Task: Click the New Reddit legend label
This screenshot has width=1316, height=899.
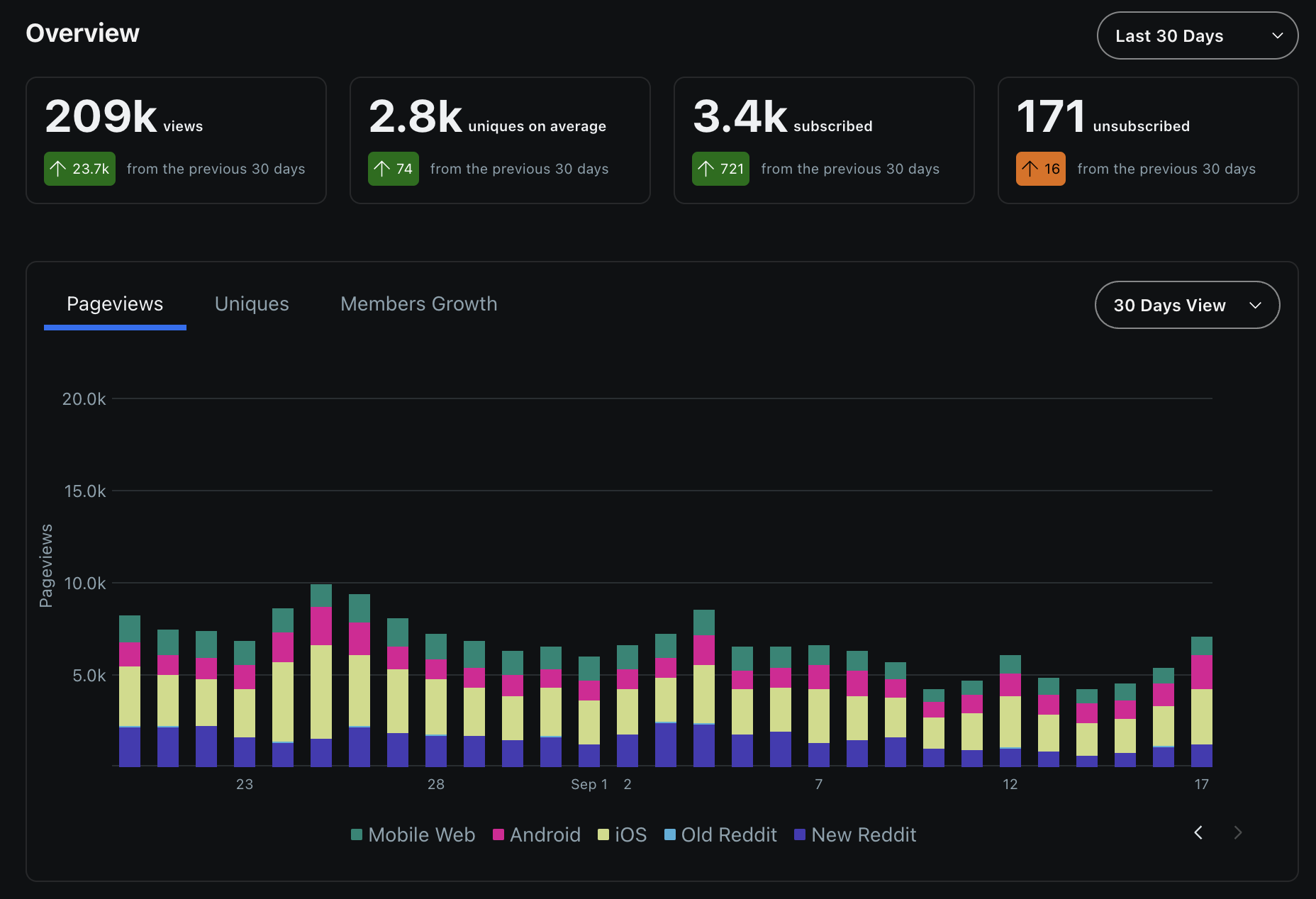Action: point(864,834)
